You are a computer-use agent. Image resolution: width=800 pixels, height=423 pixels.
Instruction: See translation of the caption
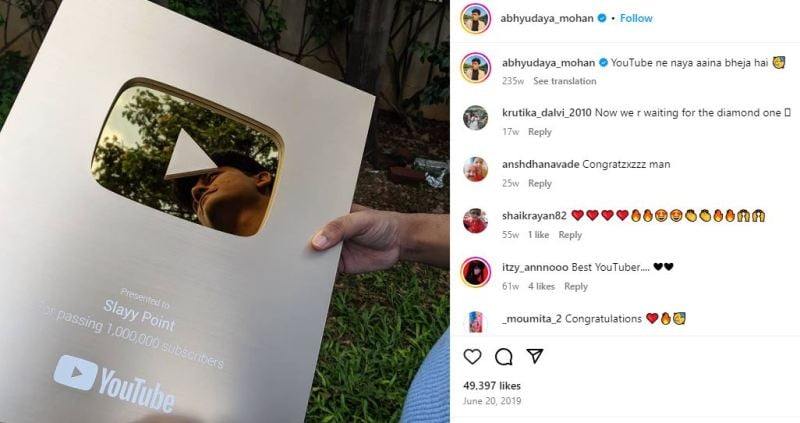(x=565, y=81)
